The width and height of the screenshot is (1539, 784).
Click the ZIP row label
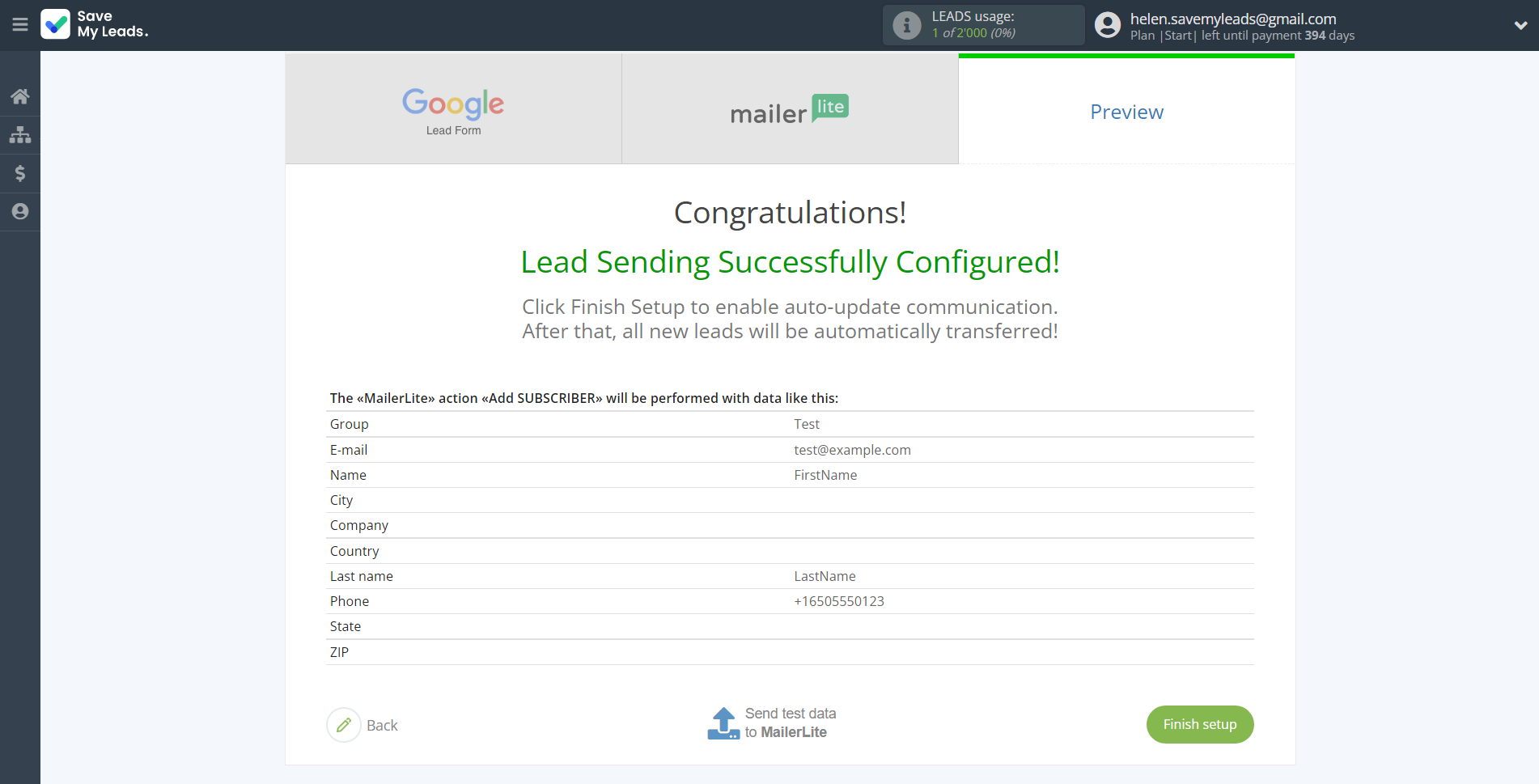click(x=339, y=652)
